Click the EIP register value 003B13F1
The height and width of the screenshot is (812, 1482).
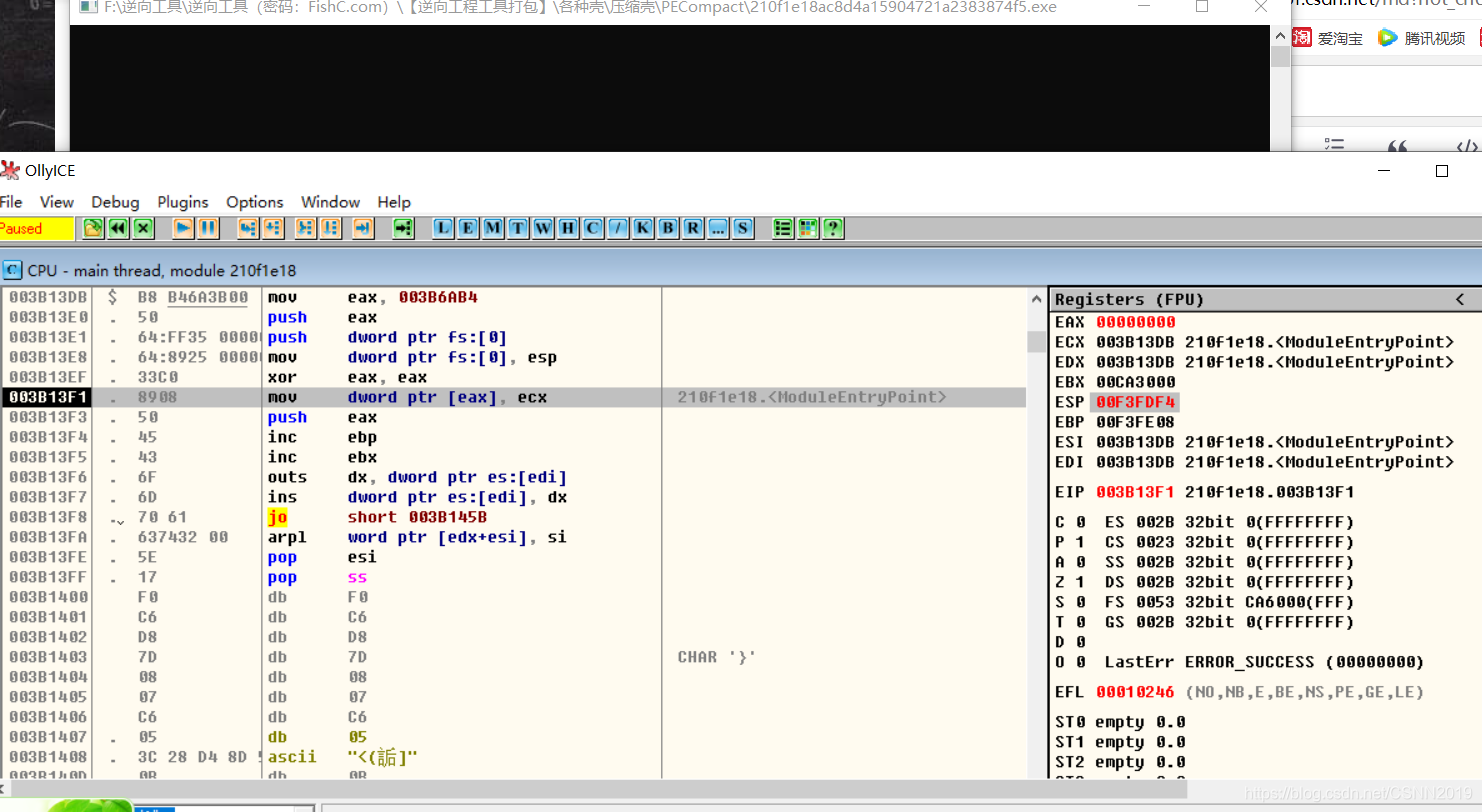[1136, 492]
